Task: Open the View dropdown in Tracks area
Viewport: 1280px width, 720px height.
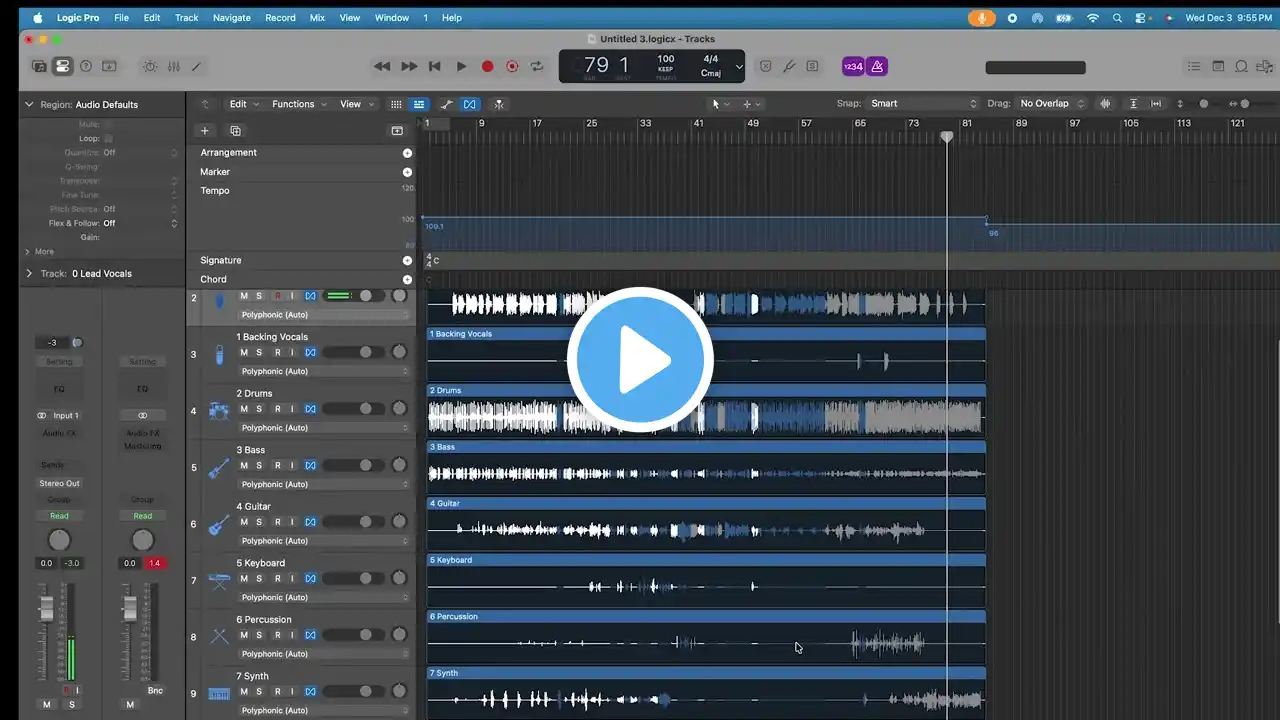Action: pos(356,104)
